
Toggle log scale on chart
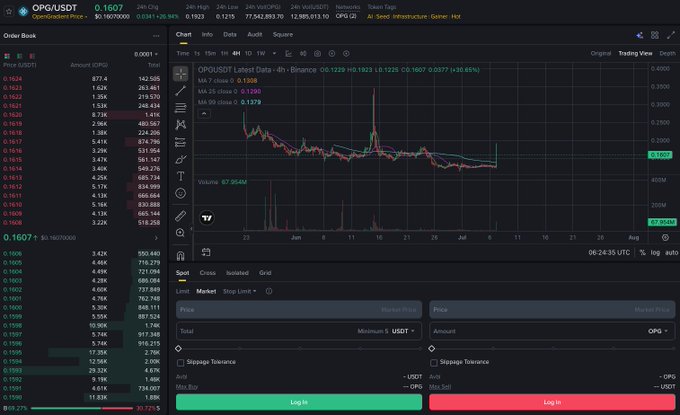click(x=655, y=252)
